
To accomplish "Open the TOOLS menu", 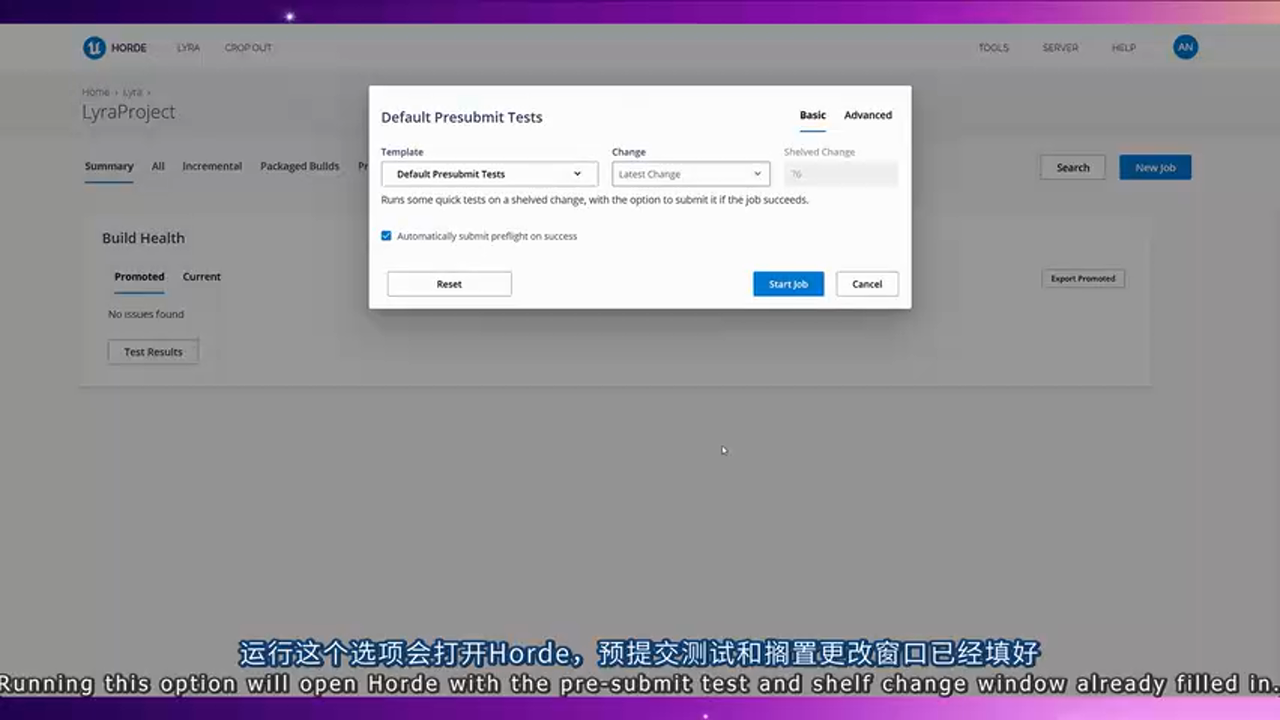I will coord(993,47).
